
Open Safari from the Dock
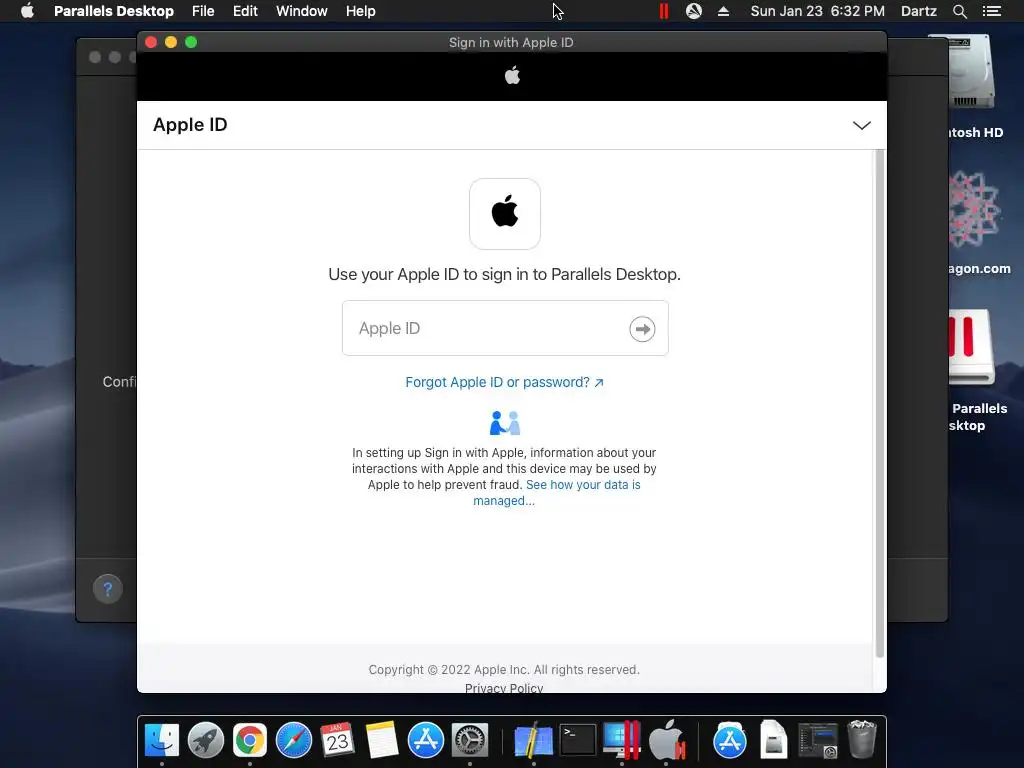pos(294,741)
